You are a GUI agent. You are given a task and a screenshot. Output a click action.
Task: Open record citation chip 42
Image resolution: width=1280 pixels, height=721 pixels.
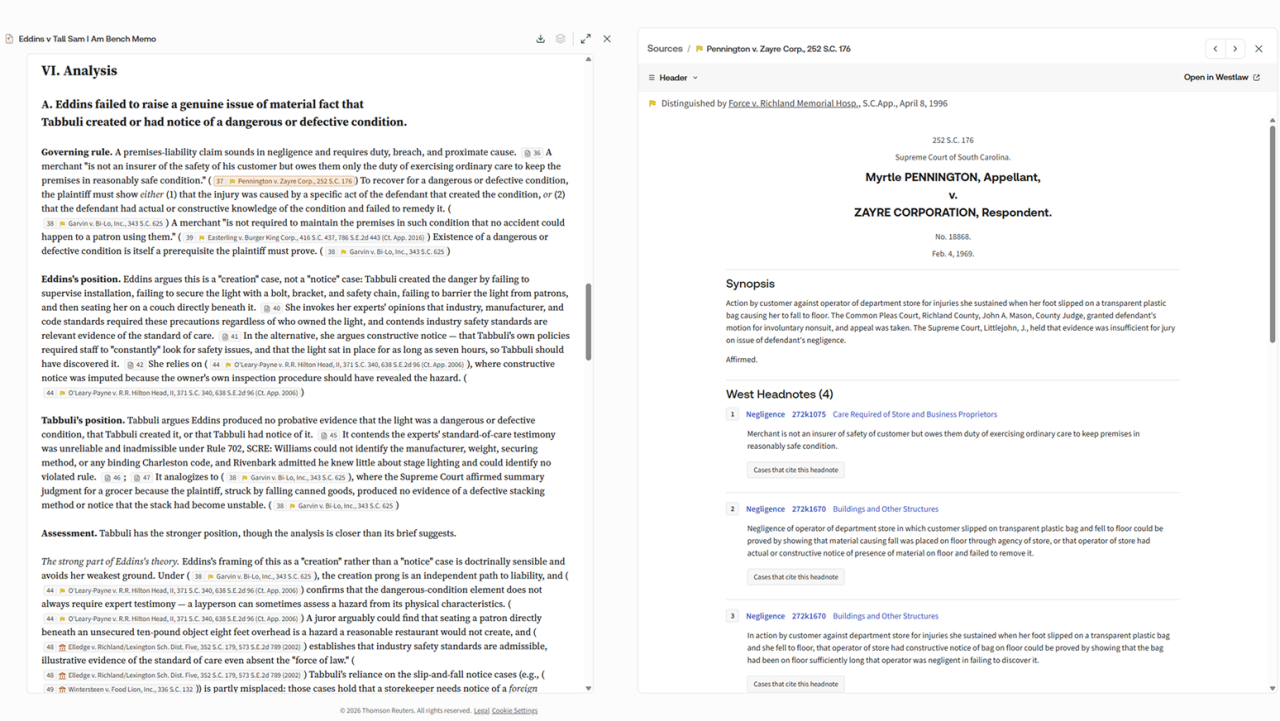click(x=136, y=365)
